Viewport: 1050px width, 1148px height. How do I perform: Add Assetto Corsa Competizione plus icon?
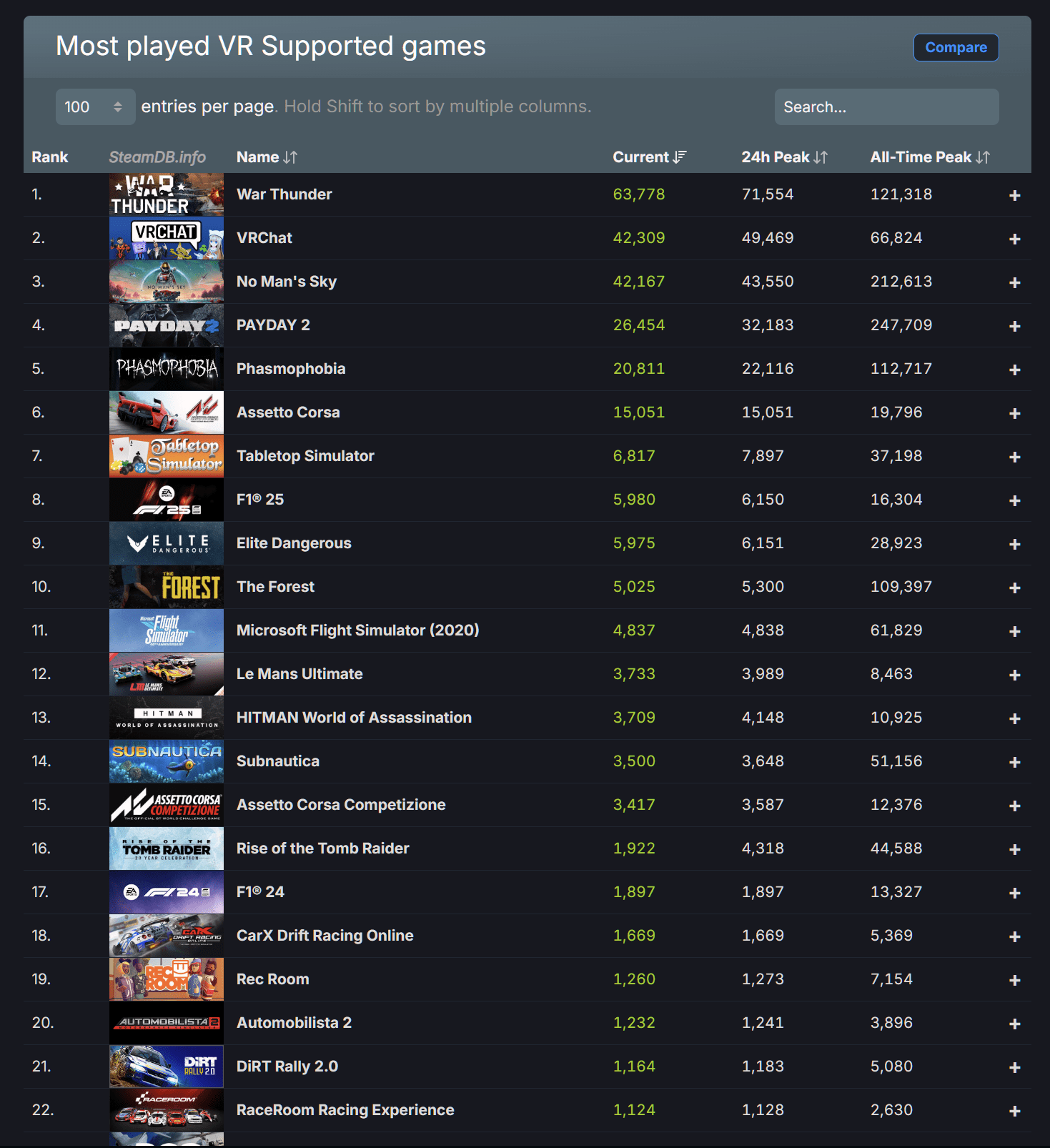point(1014,806)
